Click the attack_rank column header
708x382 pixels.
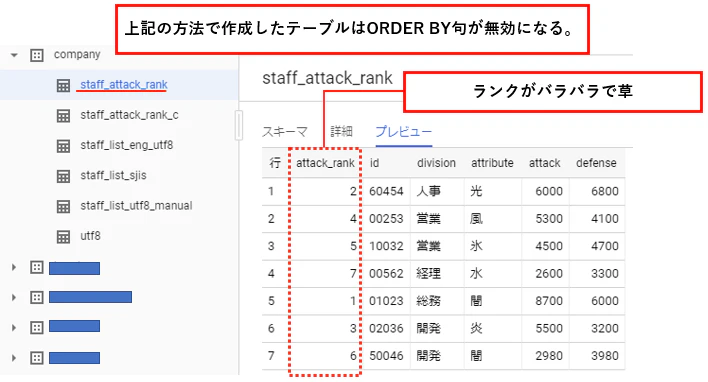tap(325, 163)
